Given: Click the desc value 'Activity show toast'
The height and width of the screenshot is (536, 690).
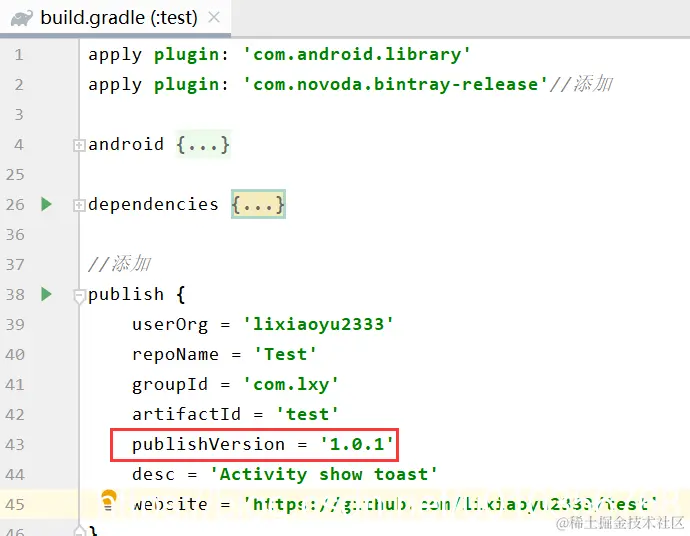Looking at the screenshot, I should pos(324,474).
